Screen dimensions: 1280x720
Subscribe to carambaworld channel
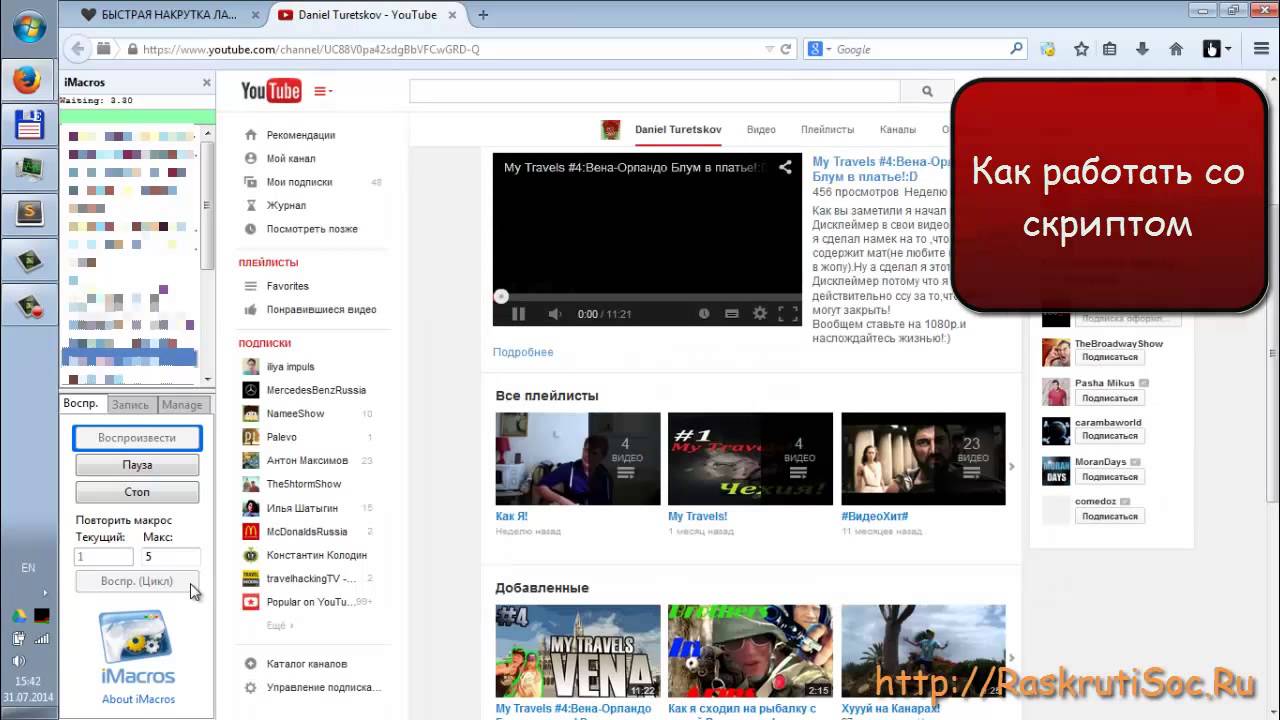(1109, 436)
